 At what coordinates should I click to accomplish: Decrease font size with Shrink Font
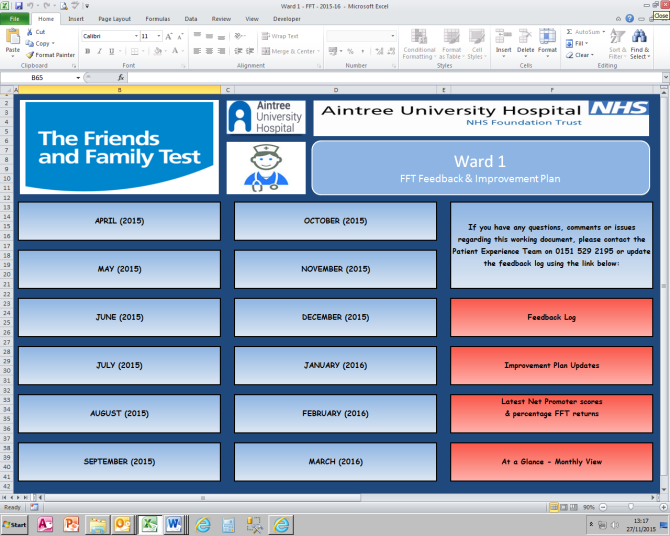(180, 36)
